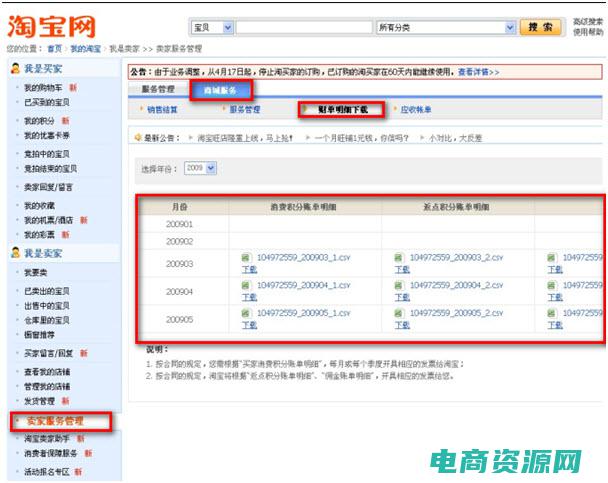The width and height of the screenshot is (608, 483).
Task: Open 管理我的店铺 in sidebar
Action: click(x=47, y=386)
